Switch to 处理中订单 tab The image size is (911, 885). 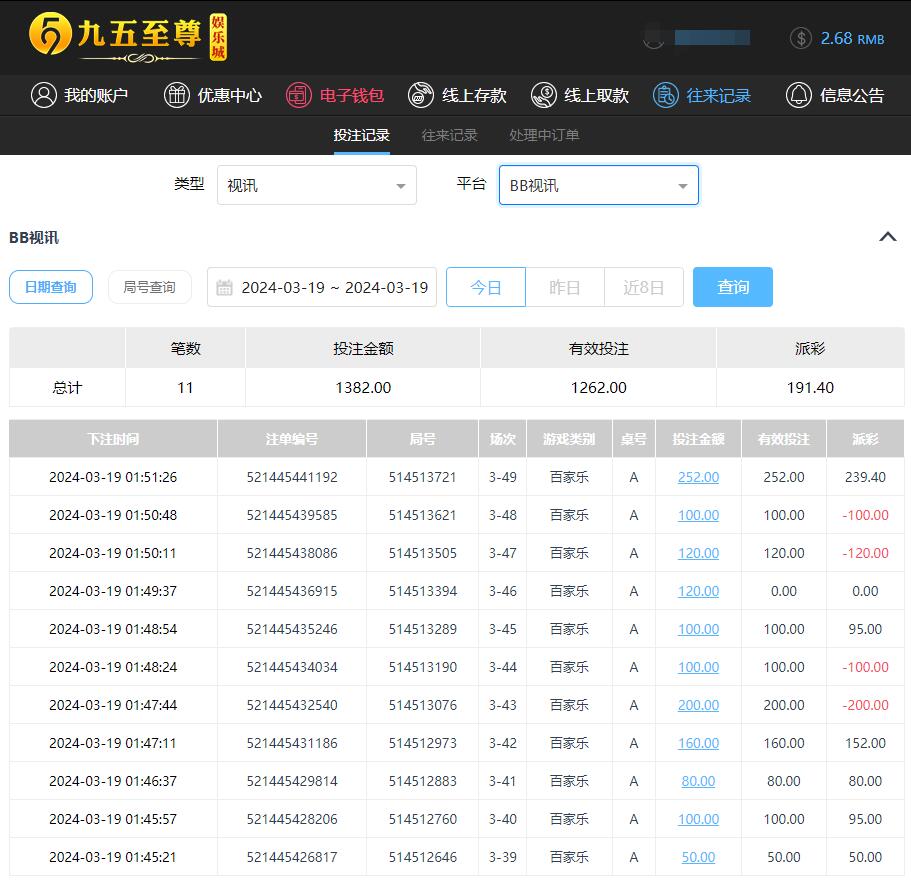click(x=544, y=135)
